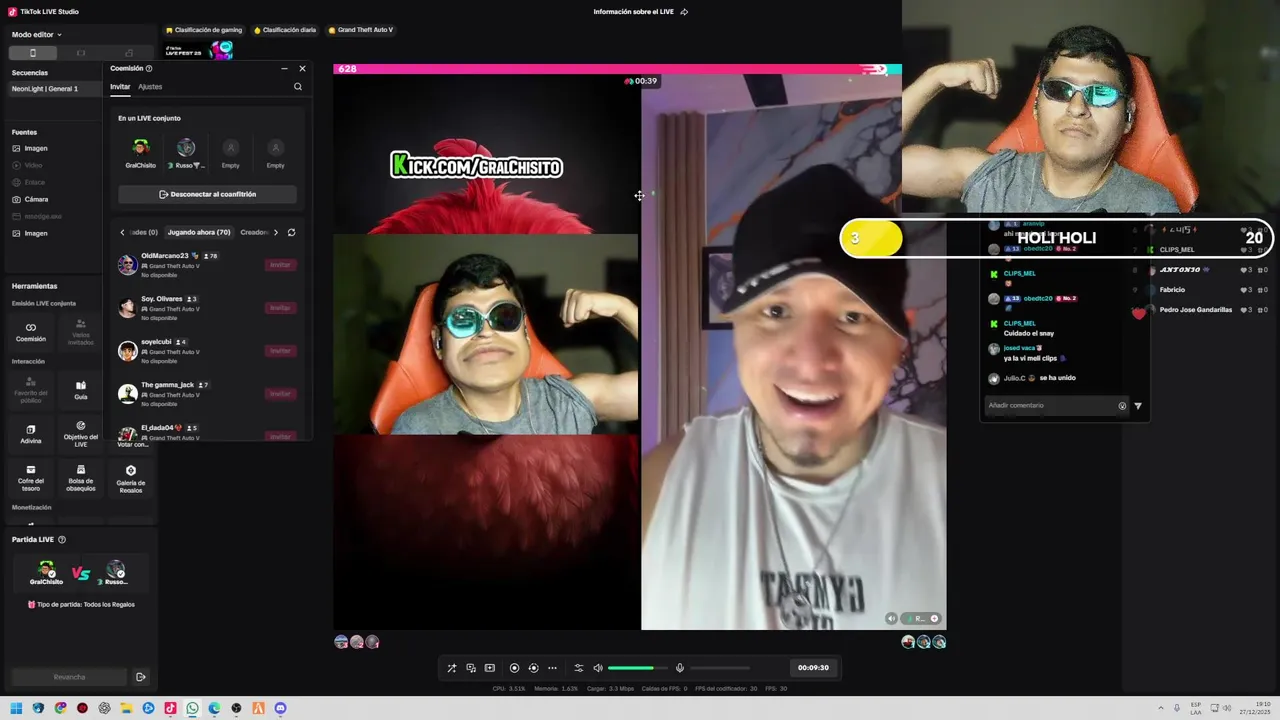Open WhatsApp from the taskbar
1280x720 pixels.
point(192,708)
